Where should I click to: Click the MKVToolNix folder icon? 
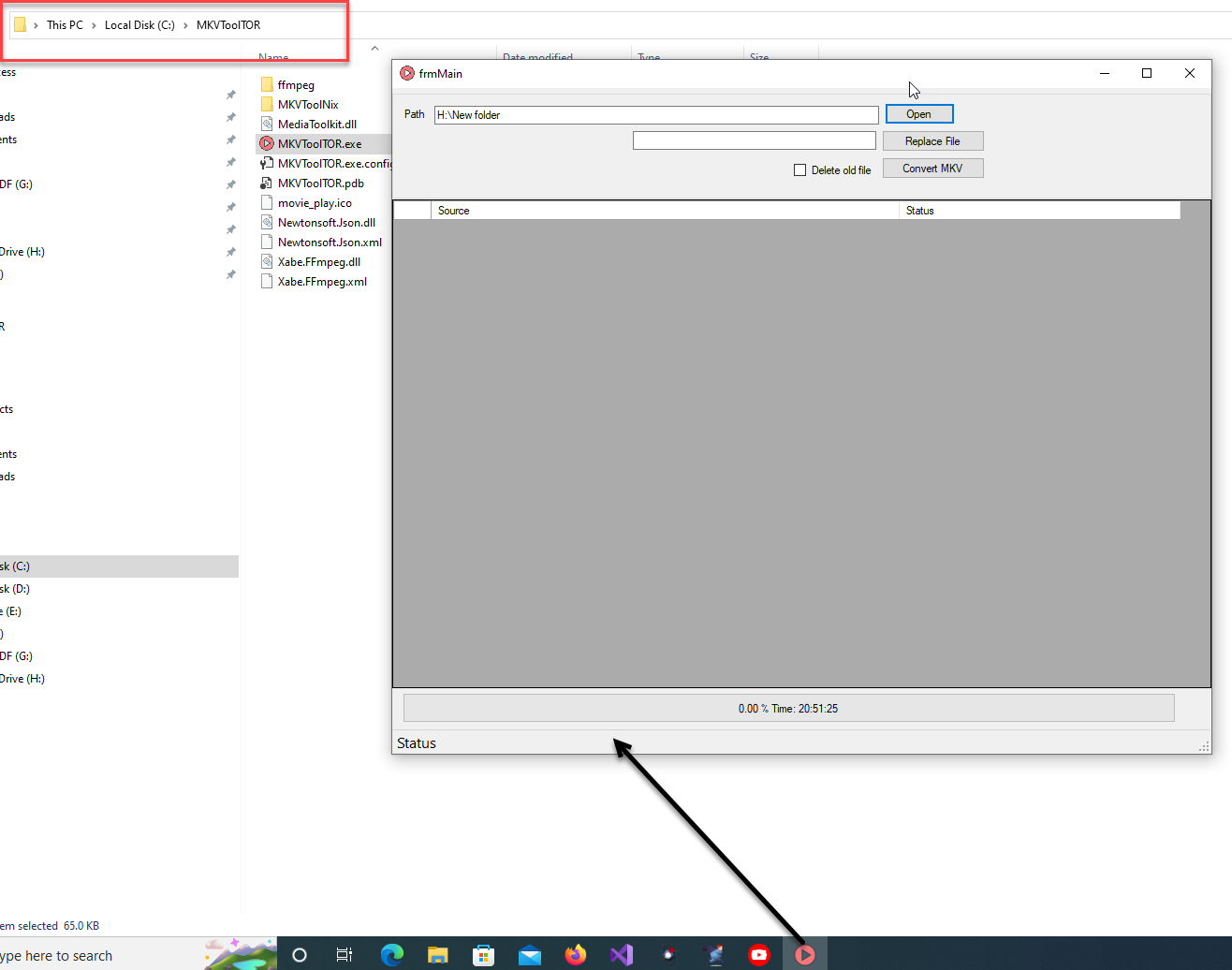coord(267,104)
